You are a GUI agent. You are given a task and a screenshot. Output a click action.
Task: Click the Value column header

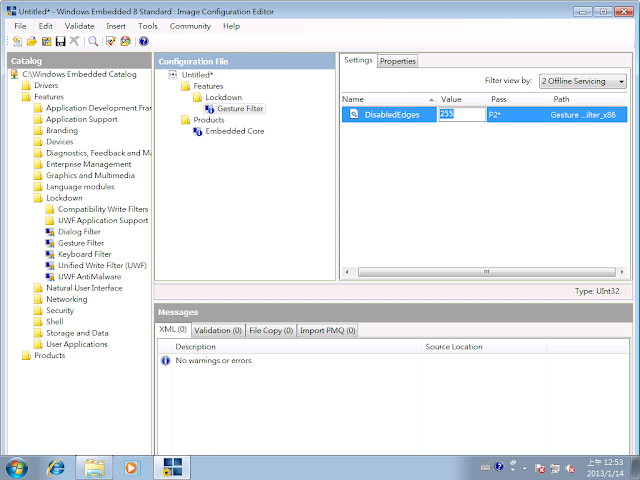[461, 99]
